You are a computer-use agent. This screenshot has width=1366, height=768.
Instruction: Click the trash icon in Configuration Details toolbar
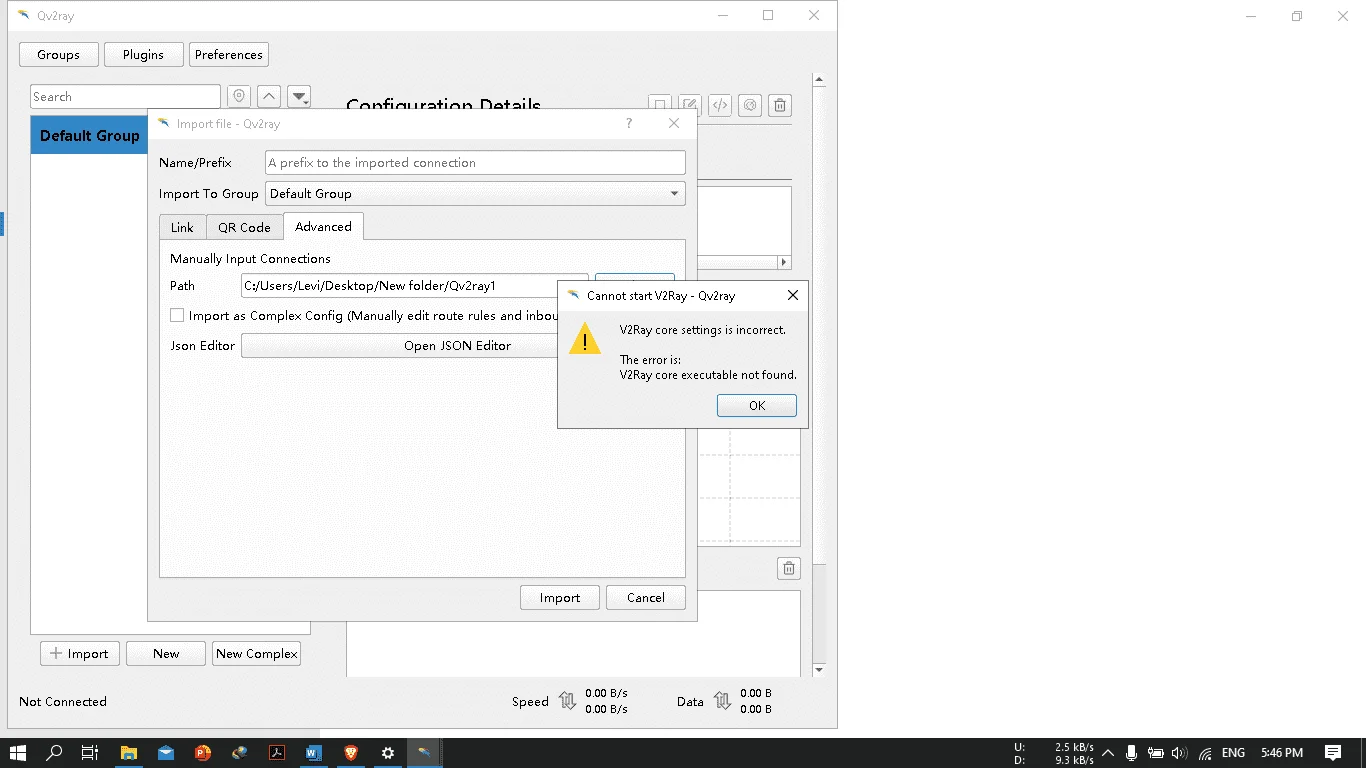point(781,105)
